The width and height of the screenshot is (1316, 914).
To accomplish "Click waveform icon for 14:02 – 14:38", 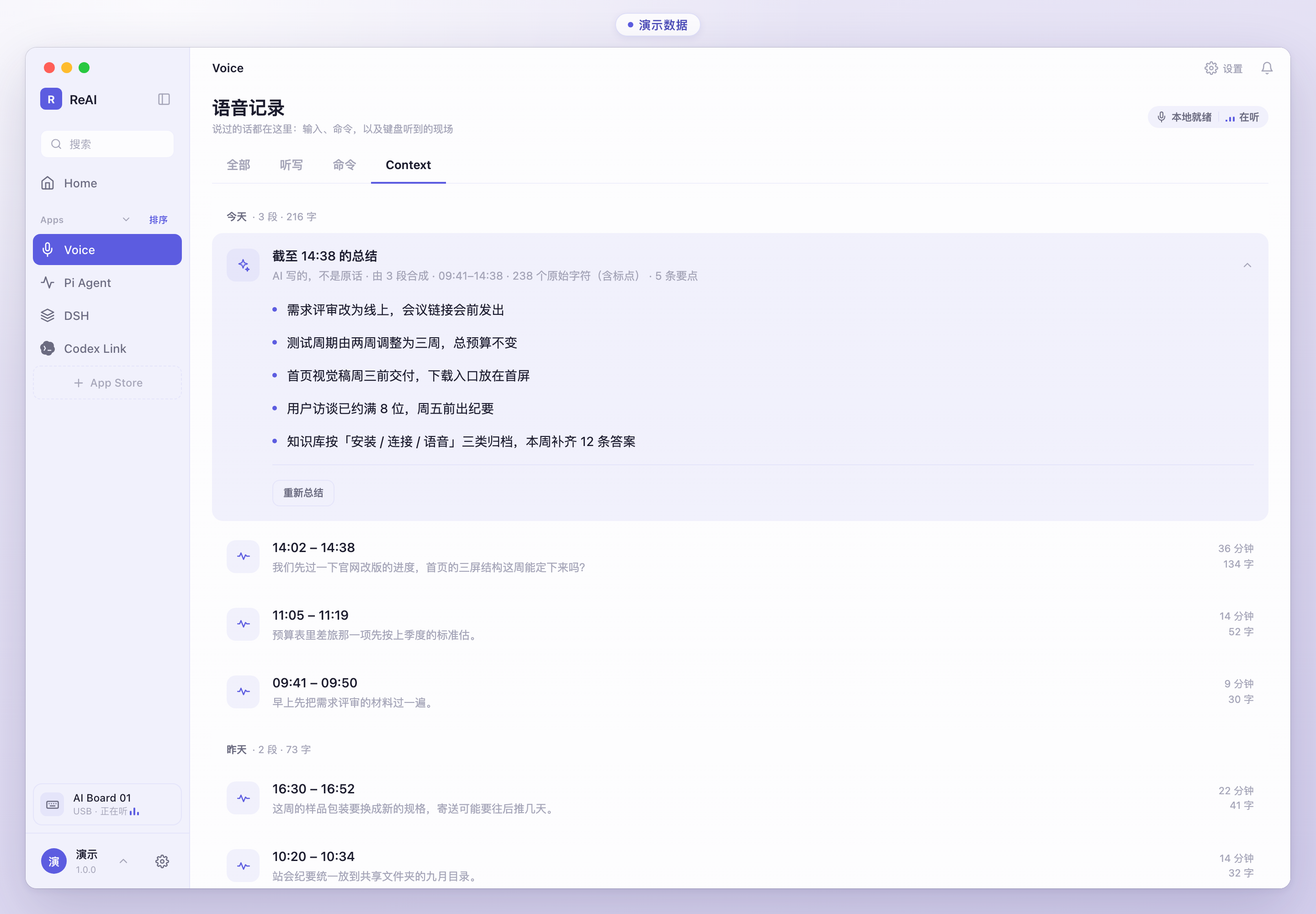I will click(x=244, y=557).
